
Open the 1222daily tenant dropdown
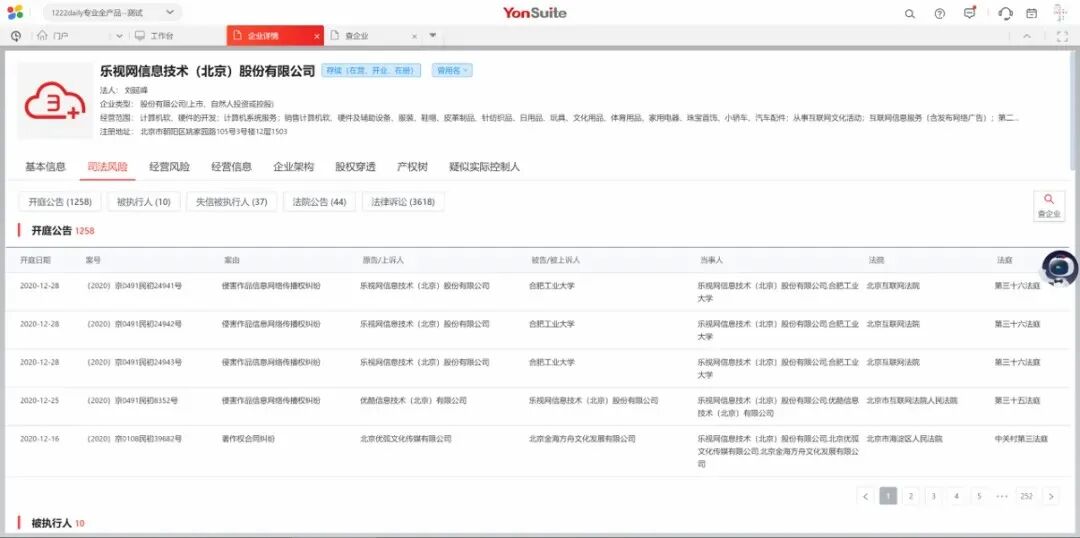[x=112, y=13]
